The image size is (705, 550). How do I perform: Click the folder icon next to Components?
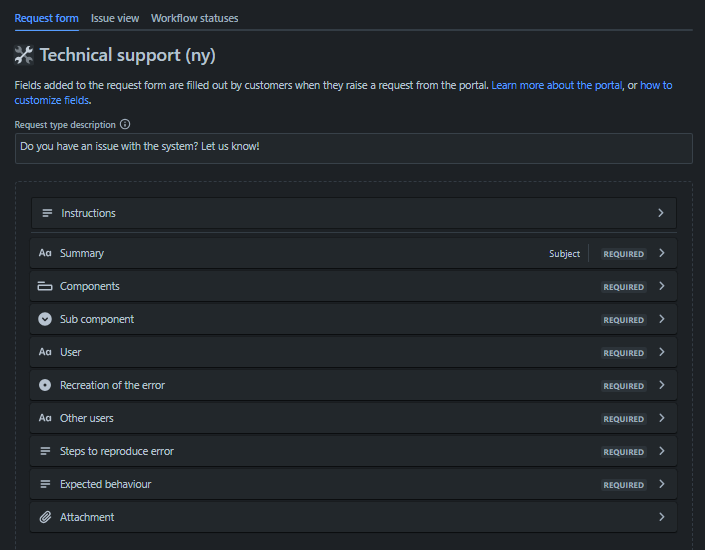click(x=45, y=286)
